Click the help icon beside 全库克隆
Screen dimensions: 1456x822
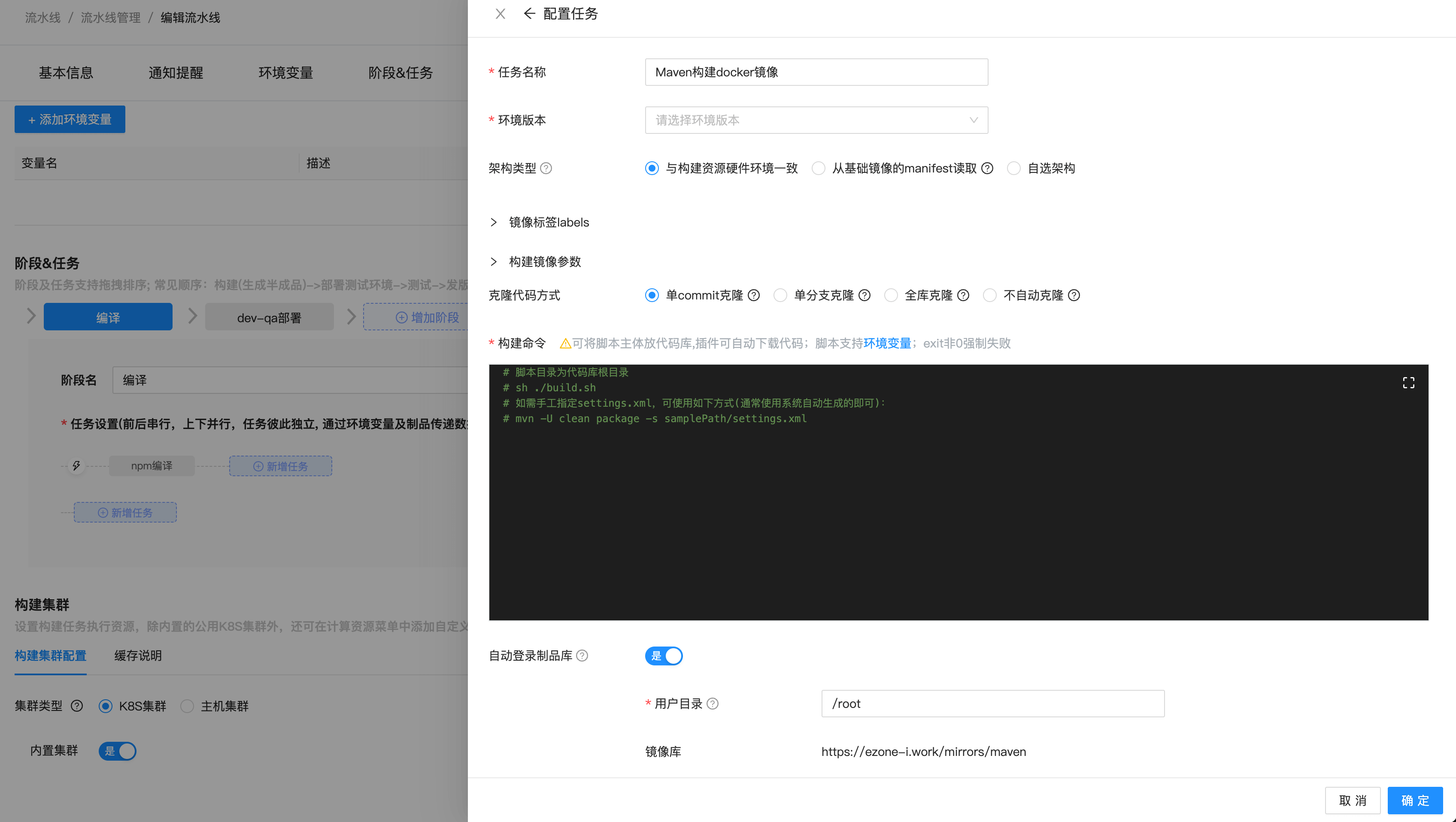[x=963, y=296]
